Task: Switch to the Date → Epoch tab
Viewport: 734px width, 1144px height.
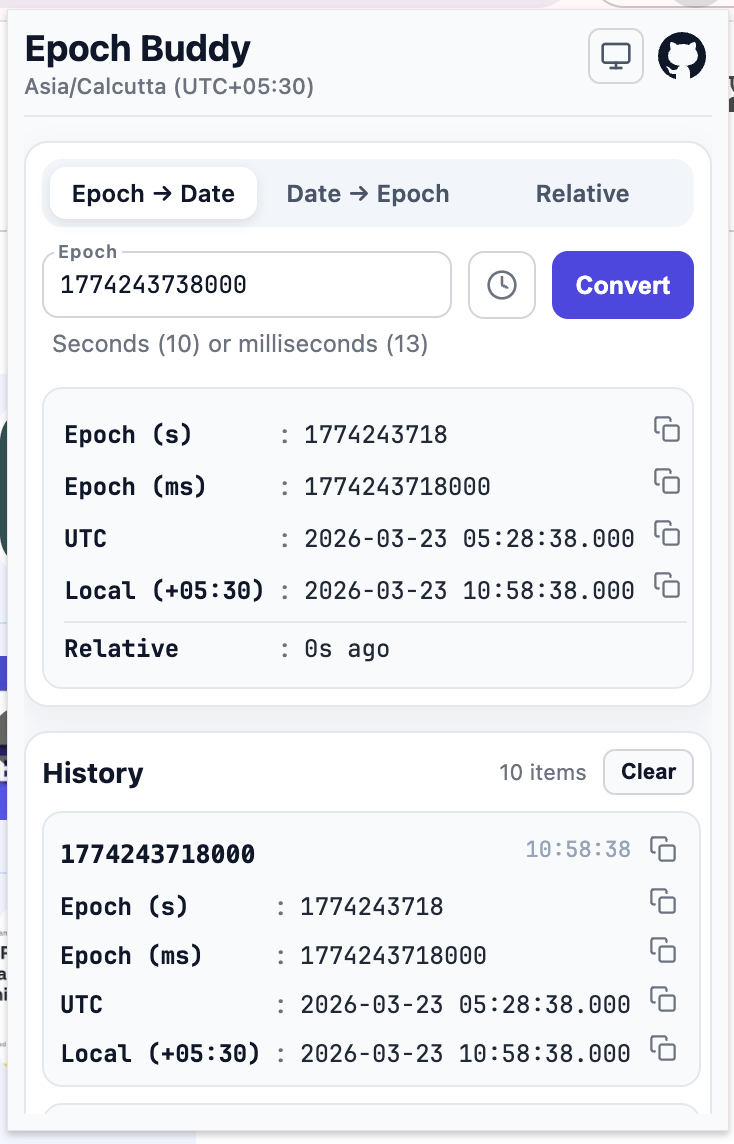Action: click(367, 193)
